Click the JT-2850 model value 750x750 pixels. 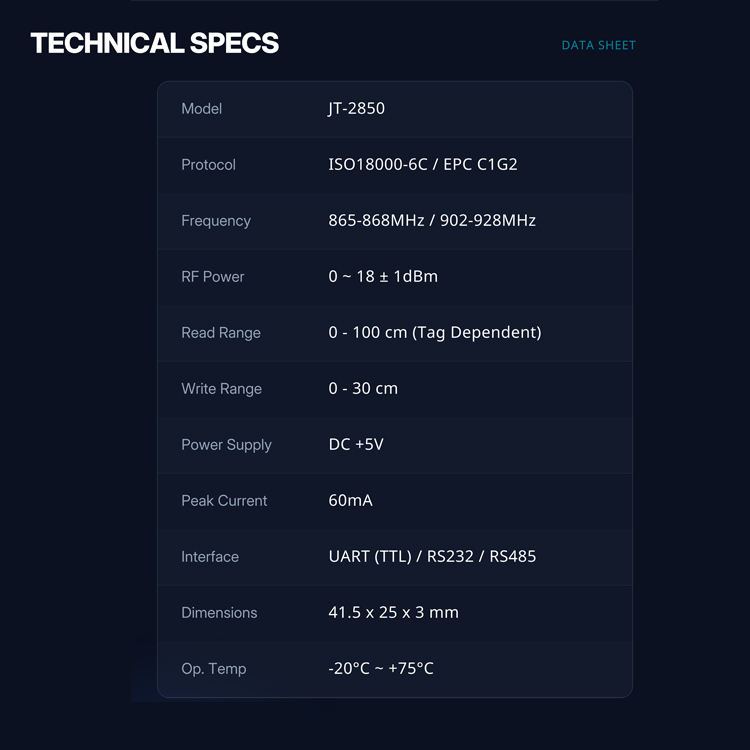click(x=356, y=108)
